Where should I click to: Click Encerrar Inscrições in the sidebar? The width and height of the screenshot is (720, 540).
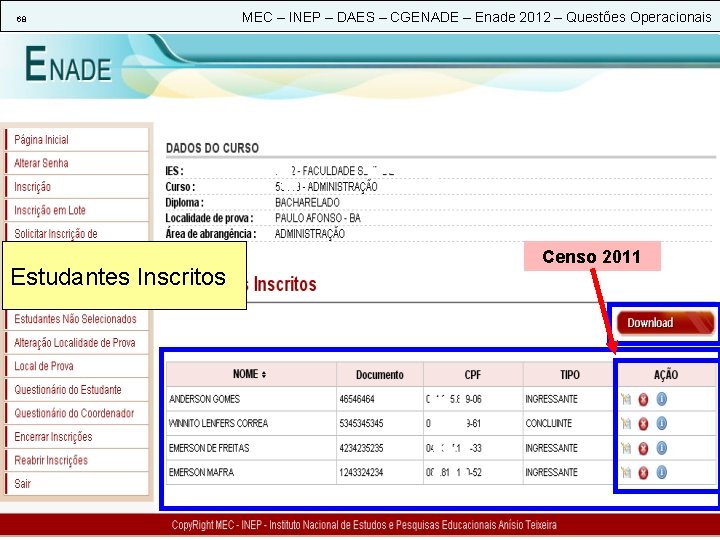[53, 437]
